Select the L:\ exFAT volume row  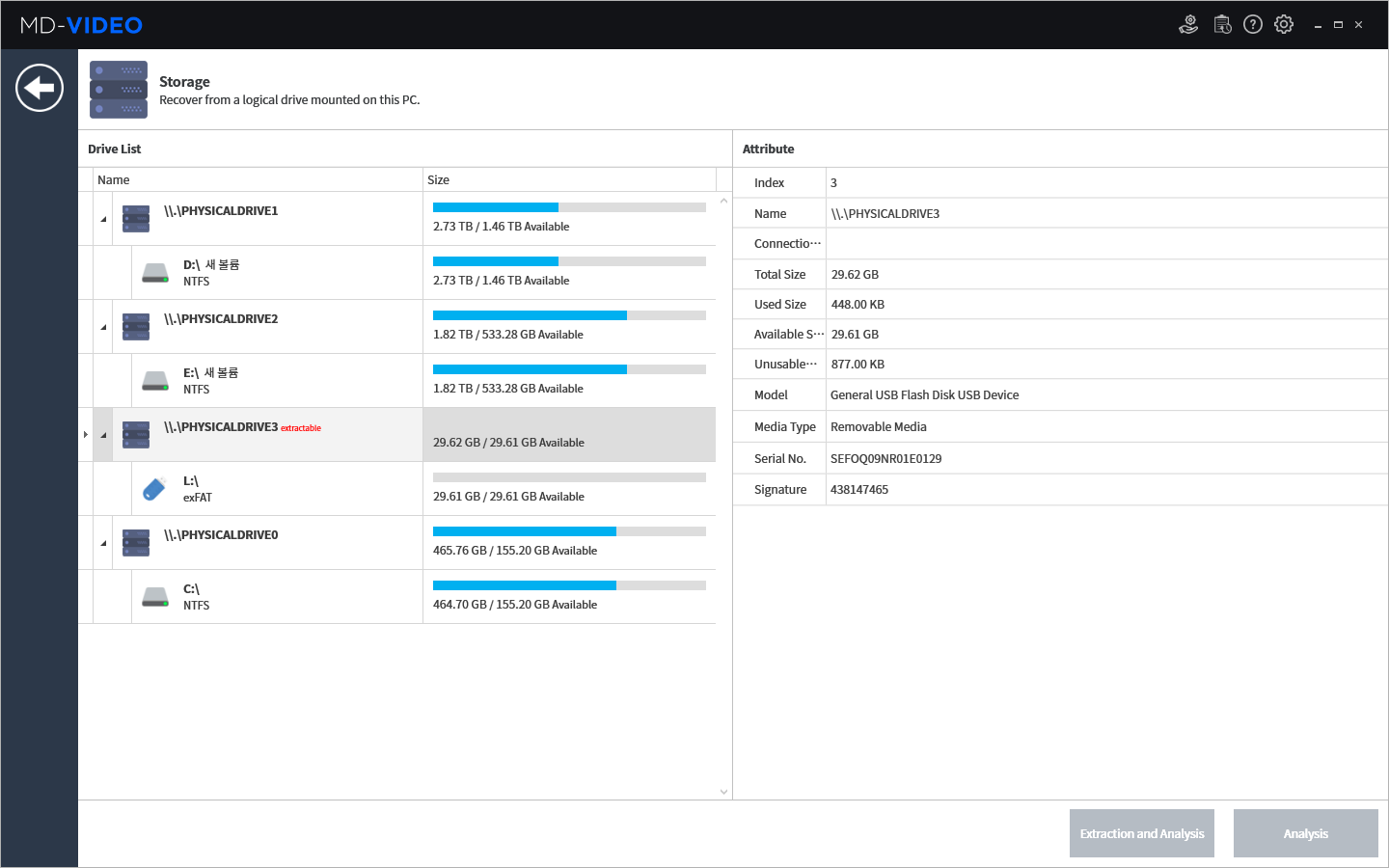(396, 489)
